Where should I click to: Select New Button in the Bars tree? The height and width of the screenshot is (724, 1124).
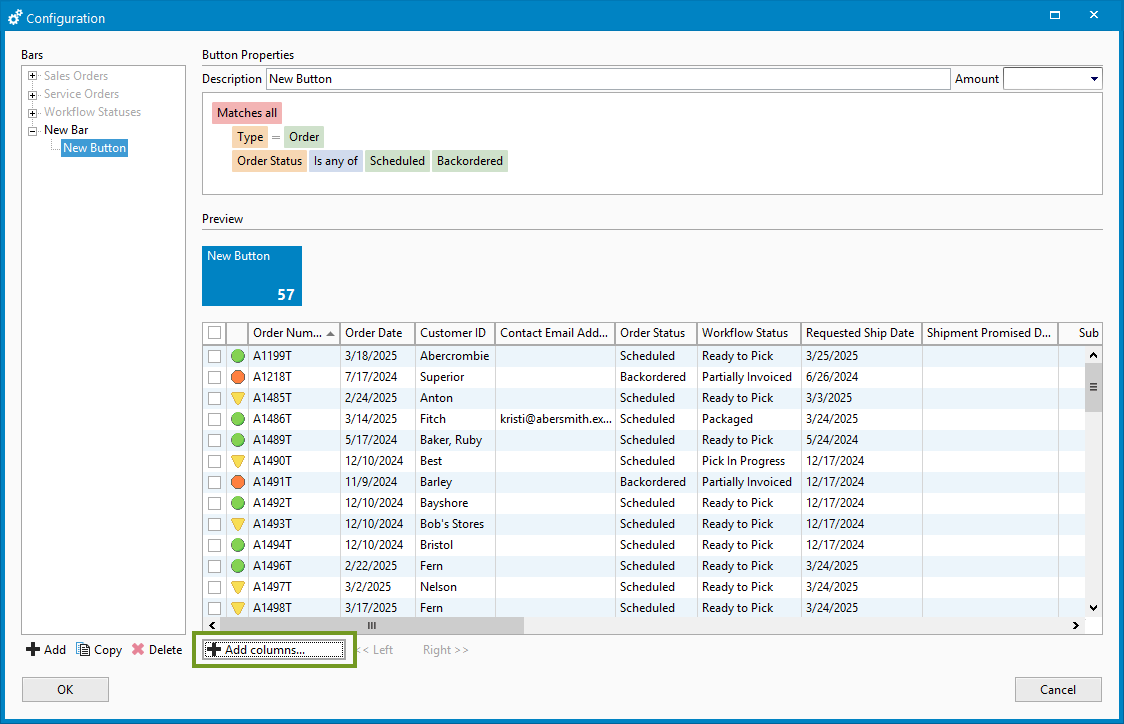click(x=94, y=148)
